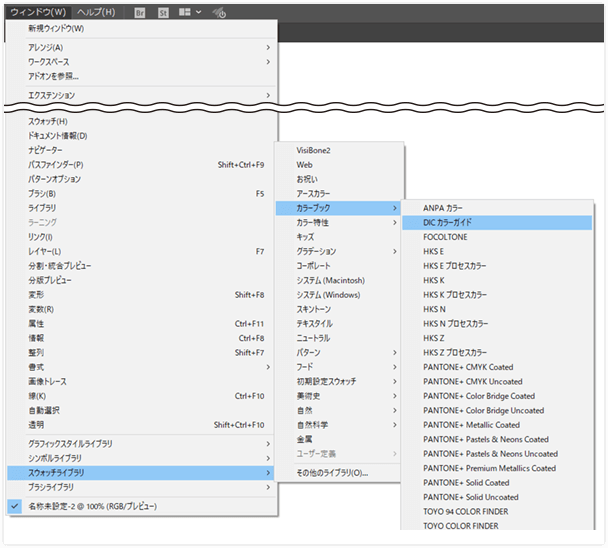Choose システム (Macintosh) library
Viewport: 608px width, 548px height.
click(x=338, y=280)
